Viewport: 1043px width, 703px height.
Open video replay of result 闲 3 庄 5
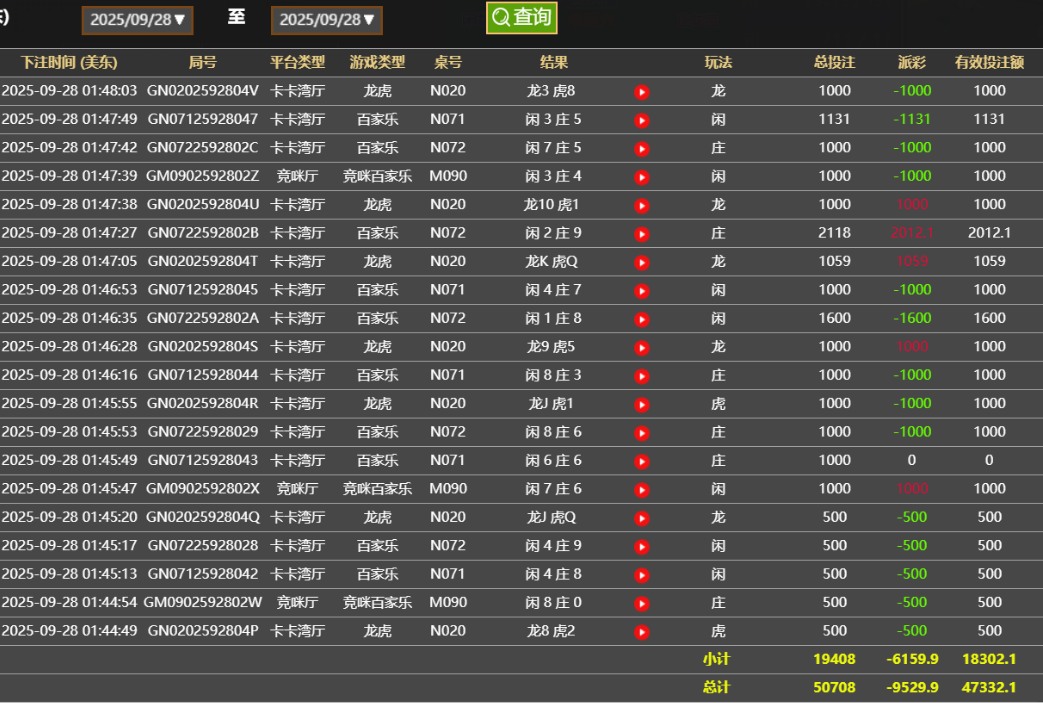tap(641, 118)
